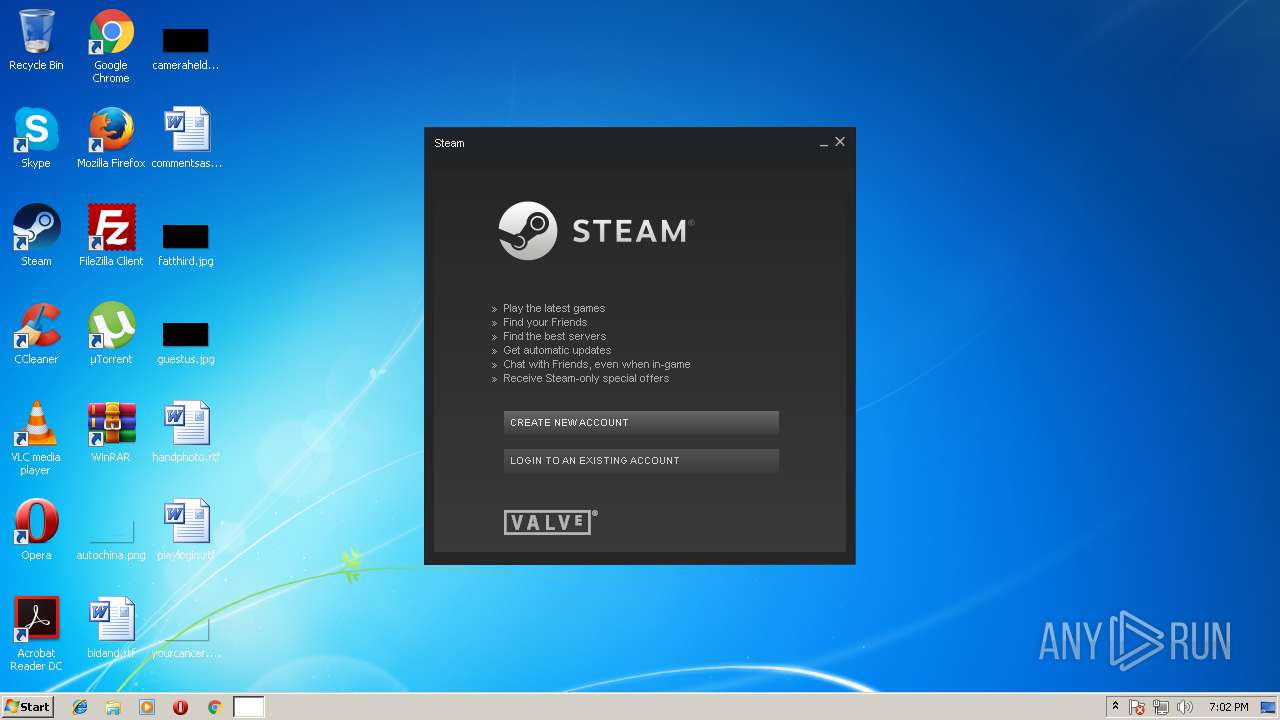
Task: Select the Opera desktop shortcut
Action: pos(36,530)
